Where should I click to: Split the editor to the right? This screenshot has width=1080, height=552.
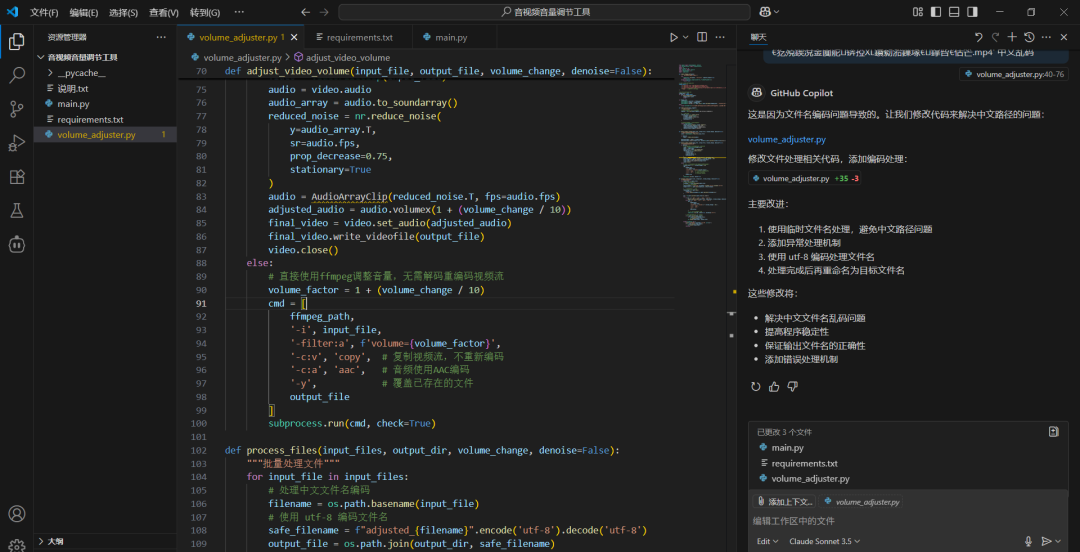click(702, 37)
